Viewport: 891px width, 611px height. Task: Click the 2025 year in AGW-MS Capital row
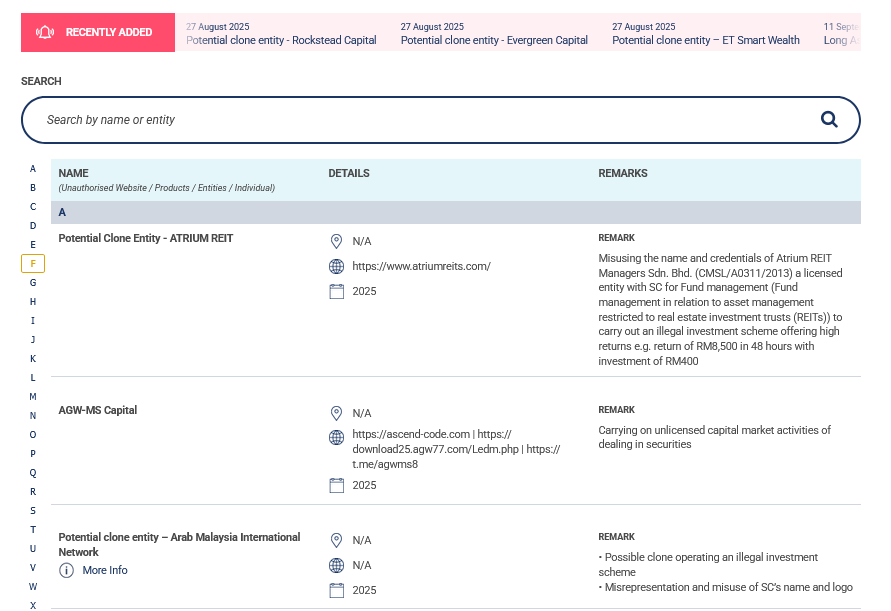tap(364, 485)
